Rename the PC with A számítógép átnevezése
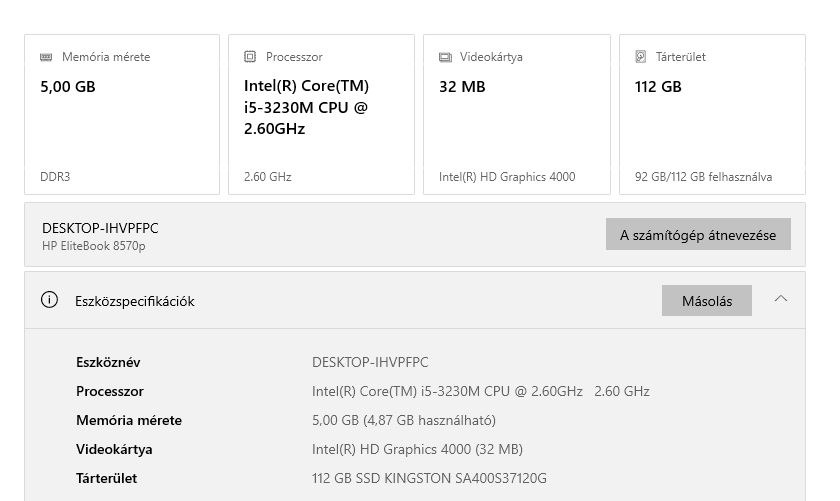Screen dimensions: 840x501 pyautogui.click(x=698, y=235)
